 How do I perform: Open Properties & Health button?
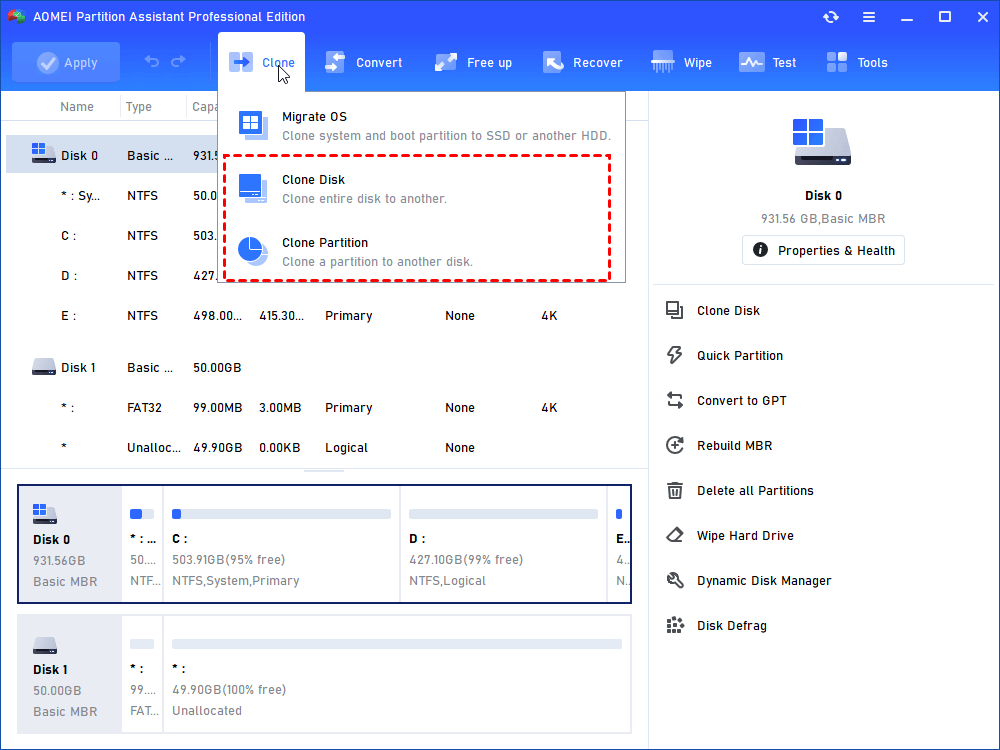(x=823, y=250)
